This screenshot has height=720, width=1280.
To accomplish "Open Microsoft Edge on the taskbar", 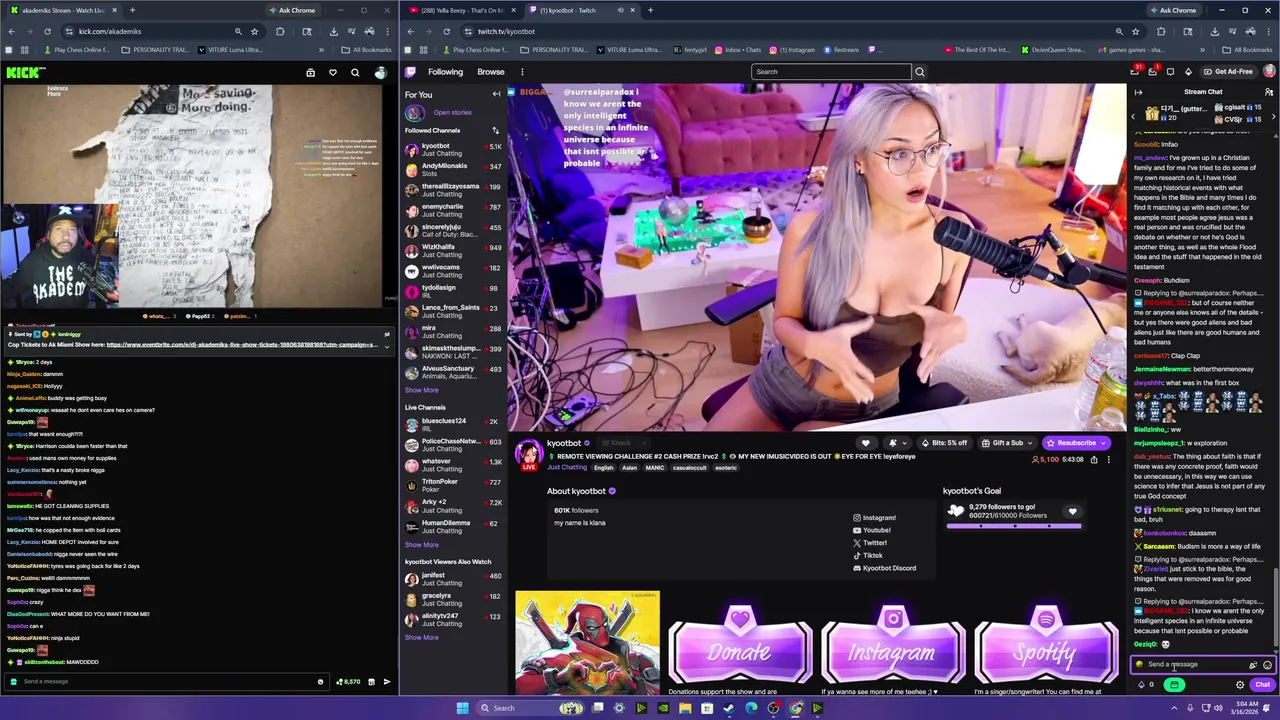I will 751,708.
